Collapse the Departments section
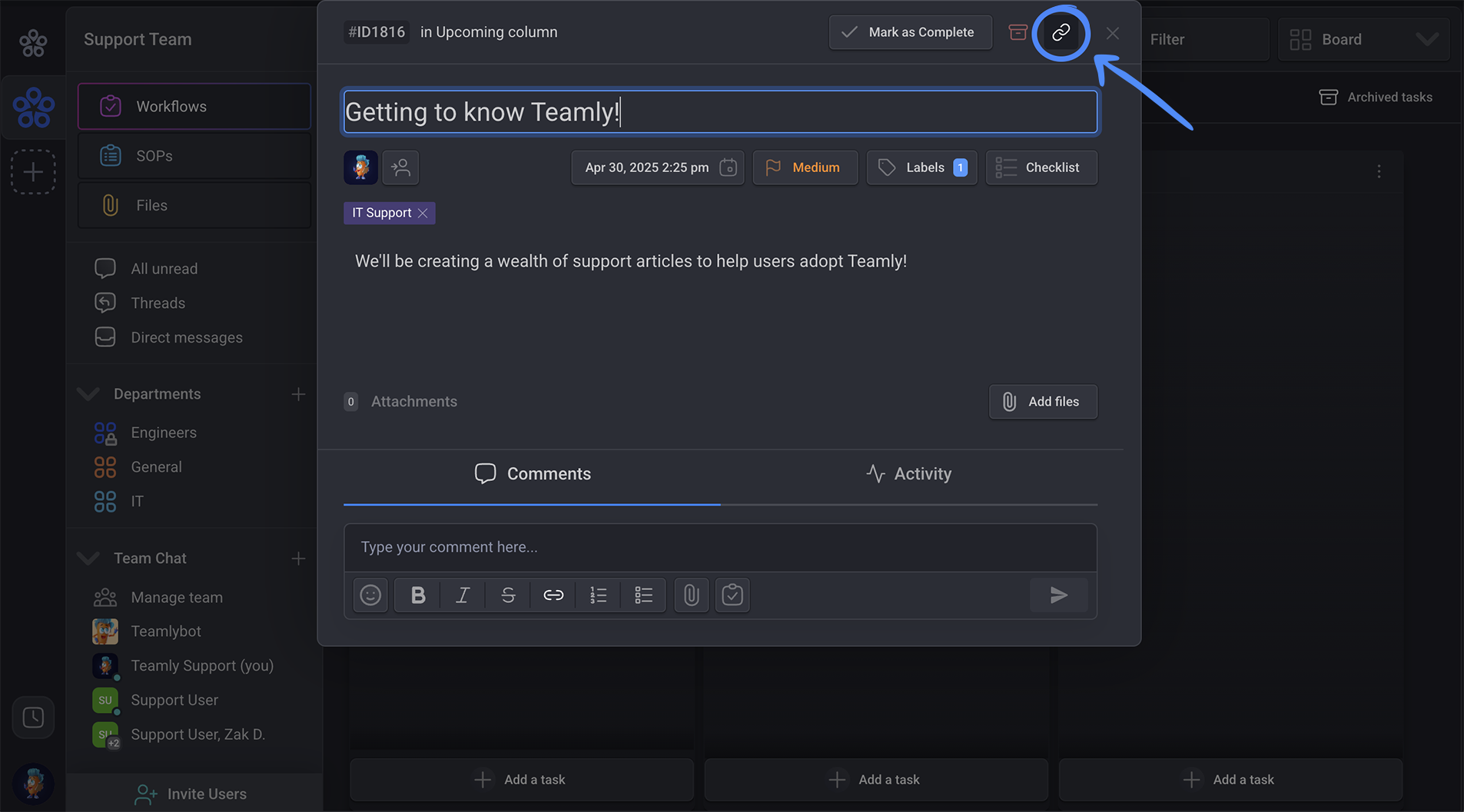The image size is (1464, 812). [88, 394]
